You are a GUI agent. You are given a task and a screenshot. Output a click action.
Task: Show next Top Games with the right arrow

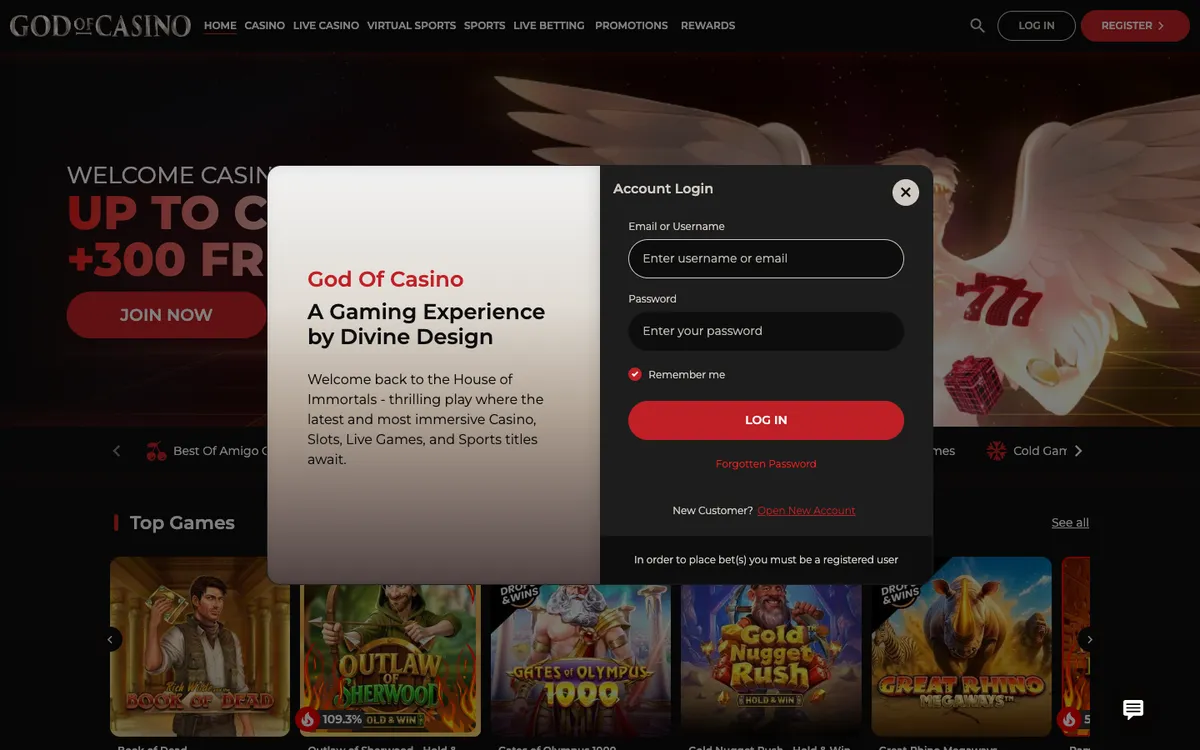click(1090, 639)
